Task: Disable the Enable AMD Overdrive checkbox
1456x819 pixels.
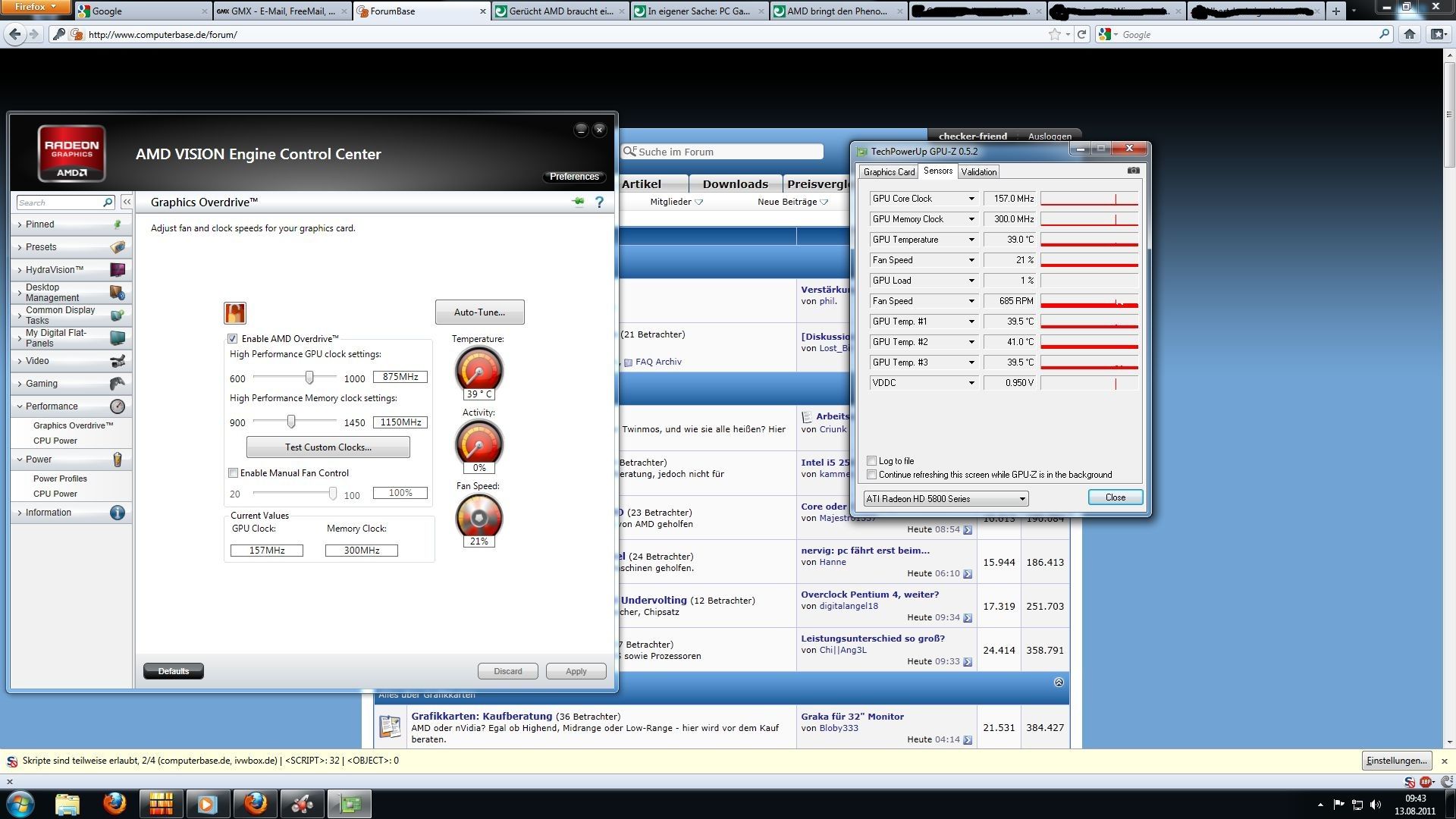Action: (x=233, y=339)
